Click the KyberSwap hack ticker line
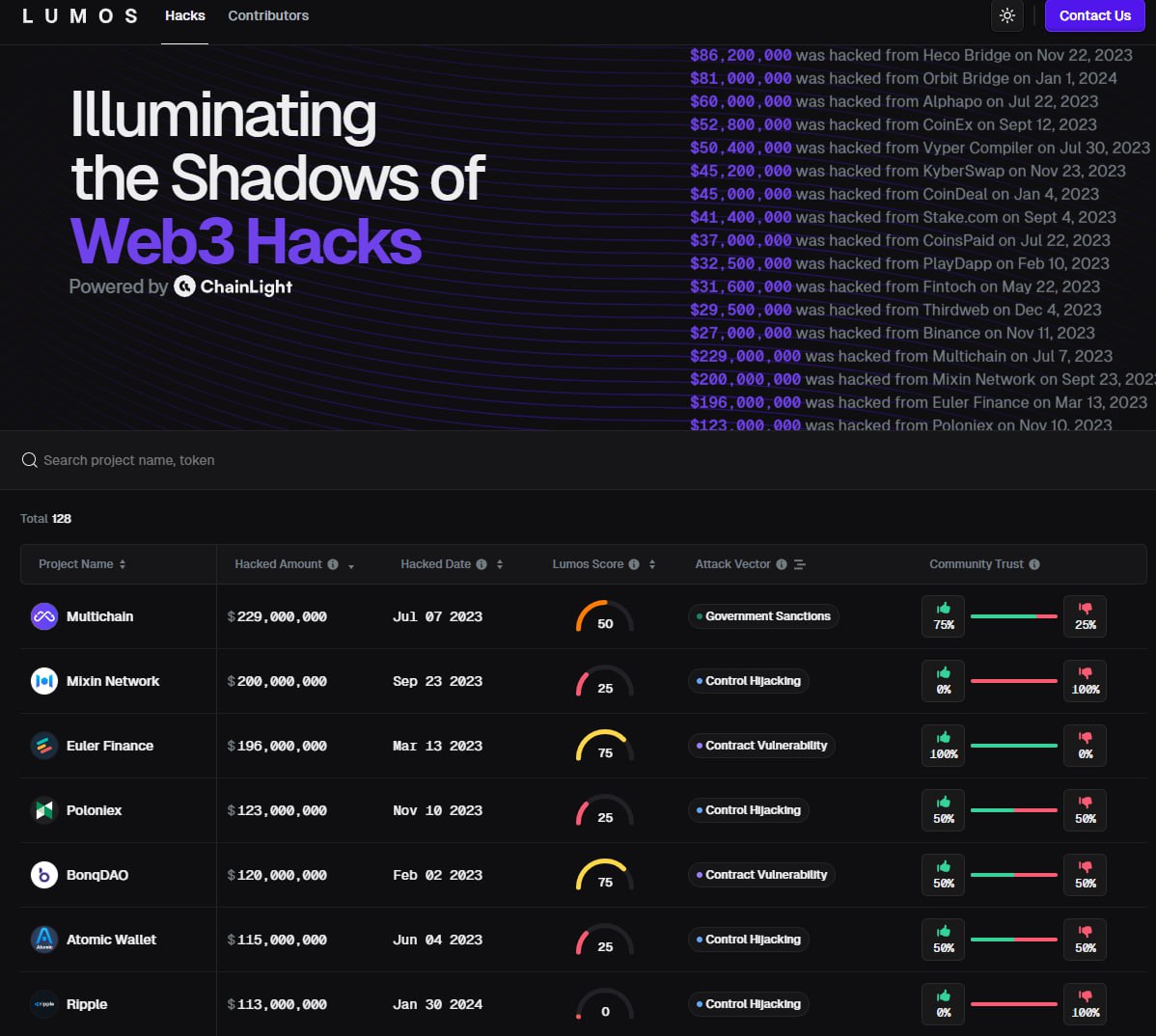Image resolution: width=1156 pixels, height=1036 pixels. click(x=908, y=171)
